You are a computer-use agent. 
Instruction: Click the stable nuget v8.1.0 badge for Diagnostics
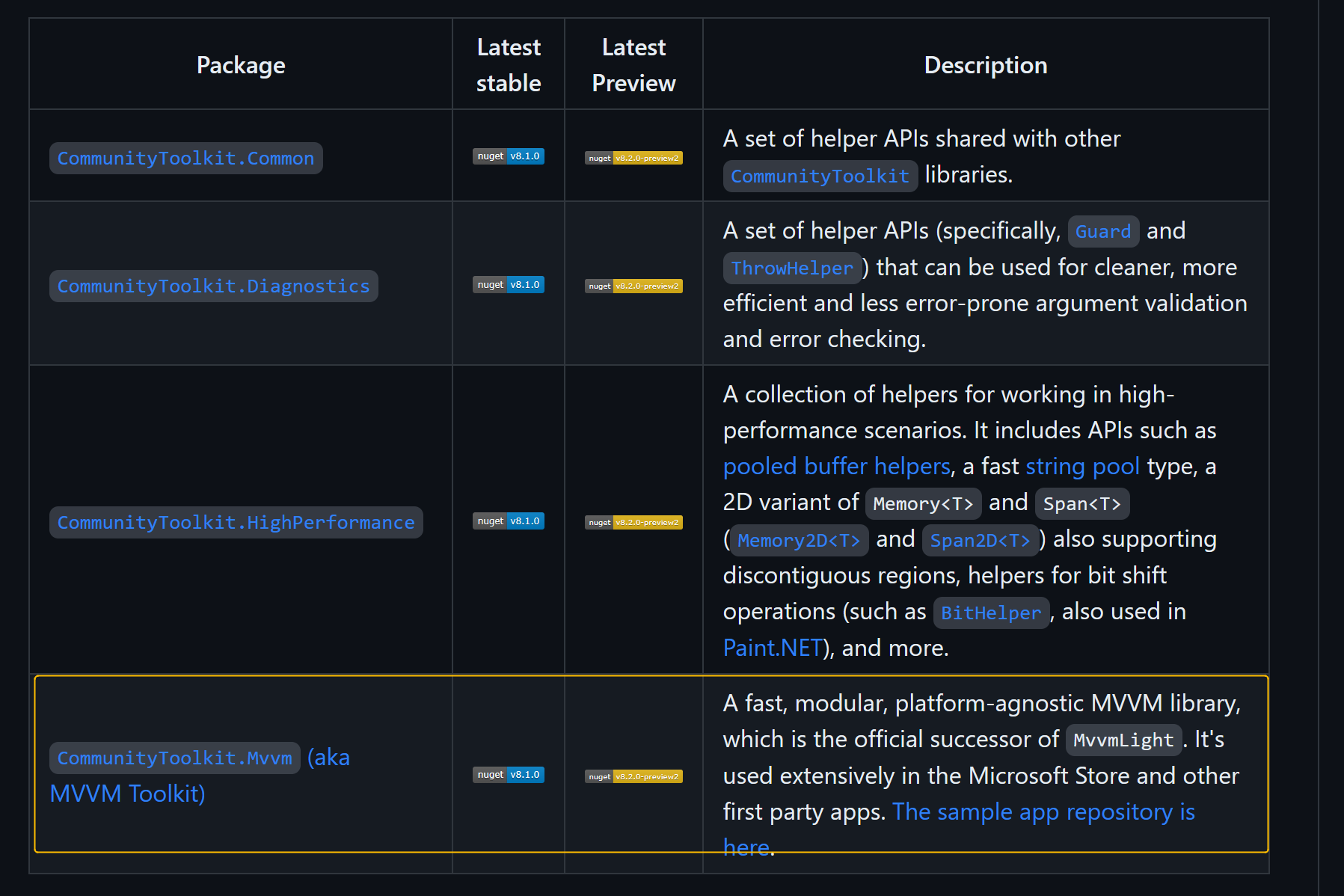coord(509,285)
